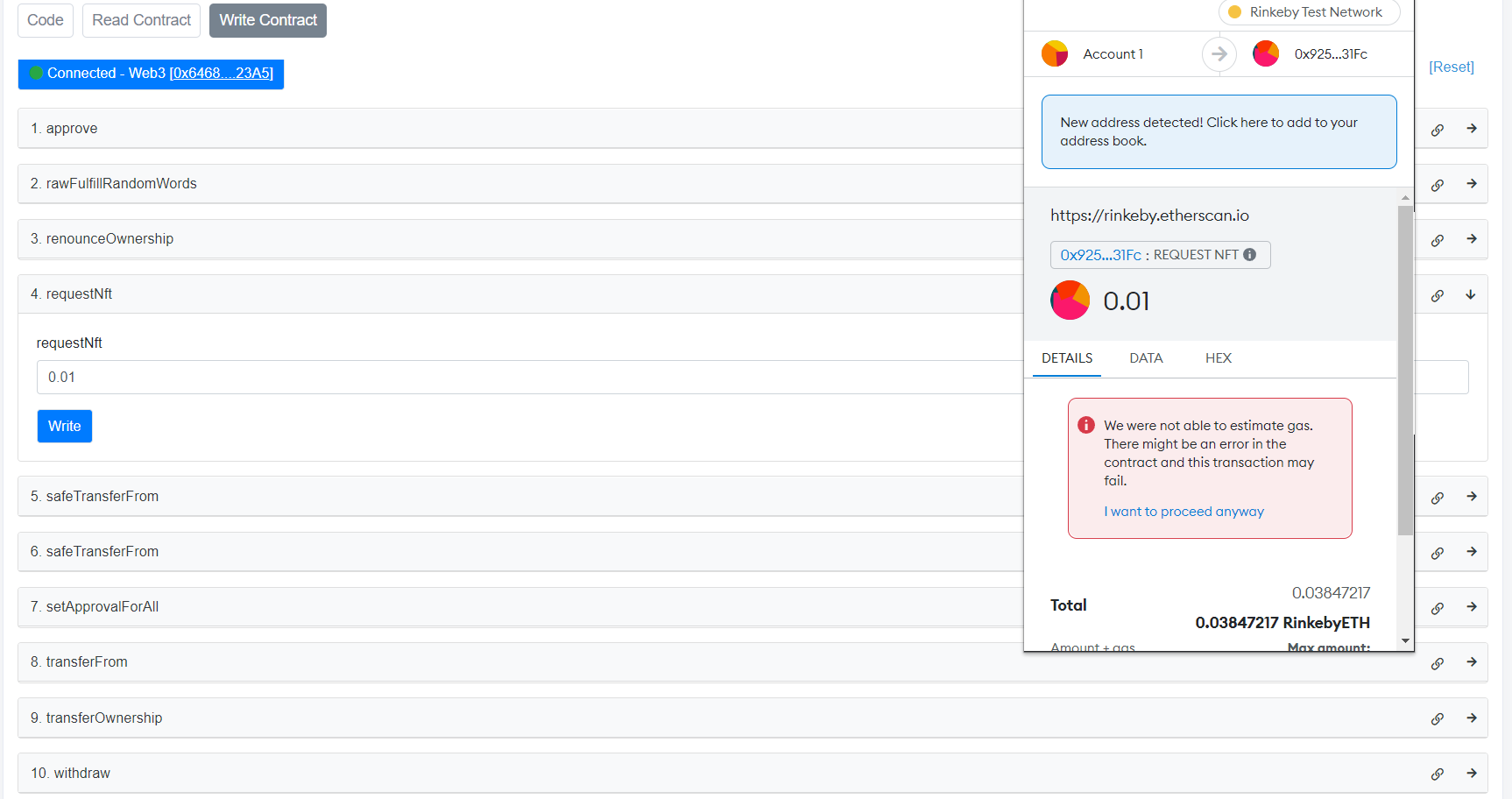Click the MetaMask scrollbar up arrow

[x=1405, y=198]
